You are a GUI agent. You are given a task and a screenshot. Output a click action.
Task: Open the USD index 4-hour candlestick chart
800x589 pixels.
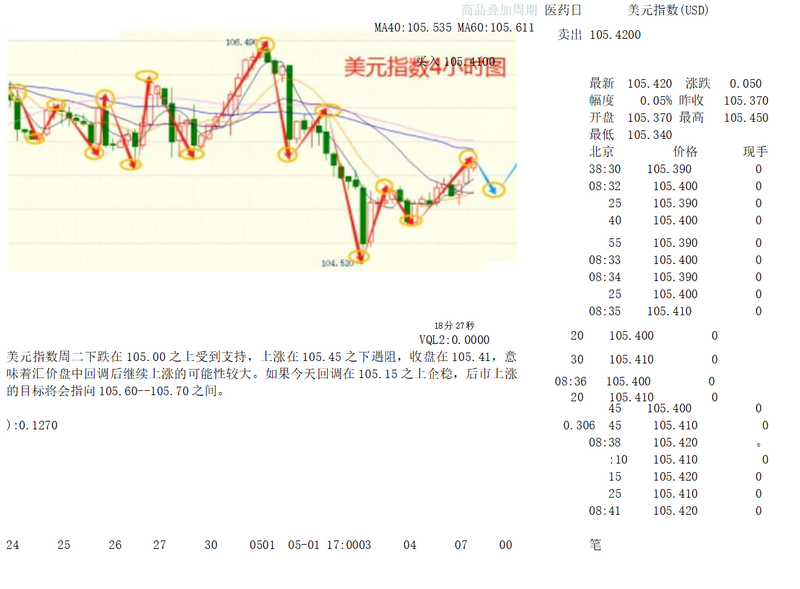[262, 151]
